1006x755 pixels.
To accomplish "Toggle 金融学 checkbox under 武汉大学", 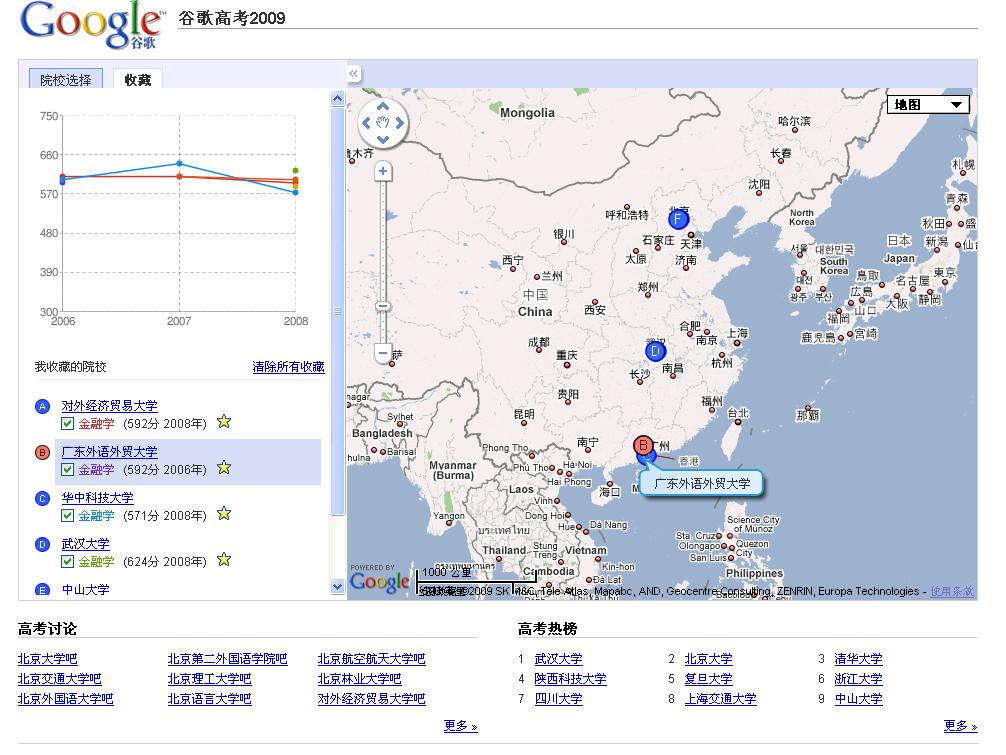I will point(68,561).
